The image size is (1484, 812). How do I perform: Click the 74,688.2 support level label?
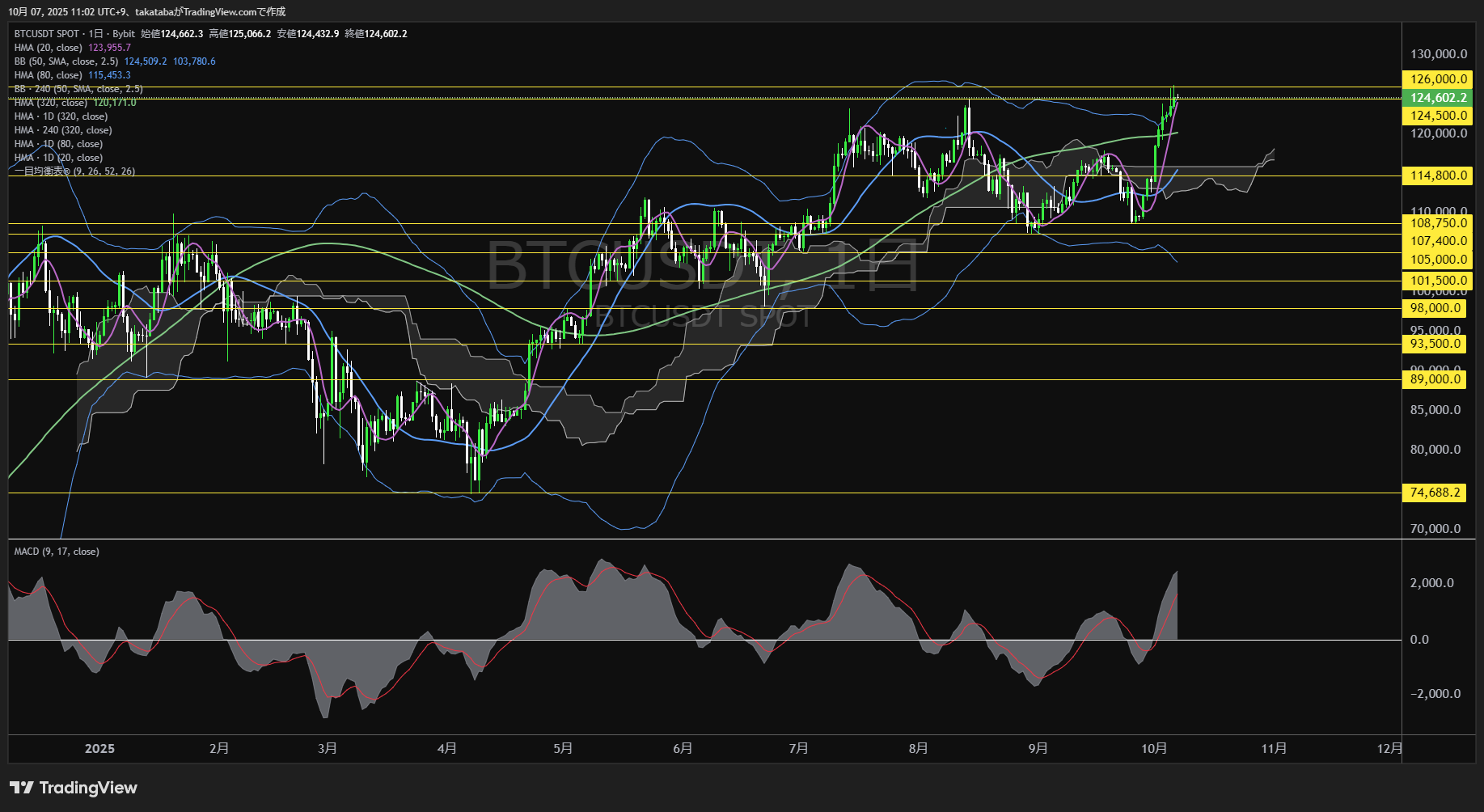(x=1434, y=493)
